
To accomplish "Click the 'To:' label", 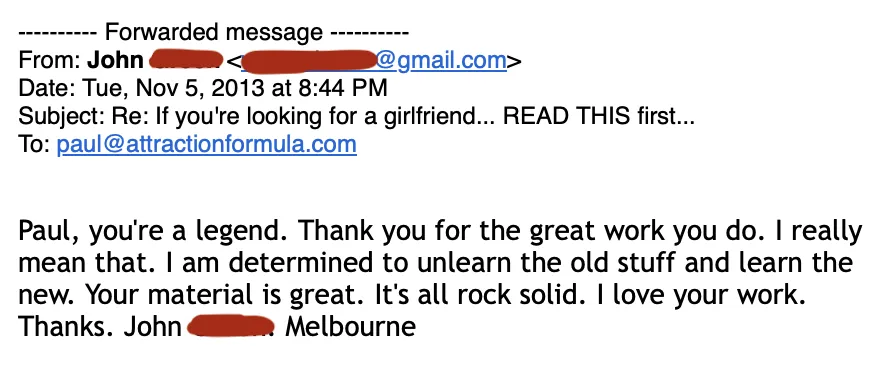I will point(34,144).
